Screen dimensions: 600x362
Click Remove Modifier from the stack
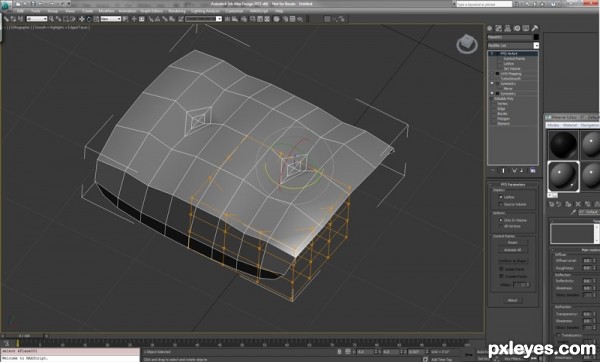522,171
